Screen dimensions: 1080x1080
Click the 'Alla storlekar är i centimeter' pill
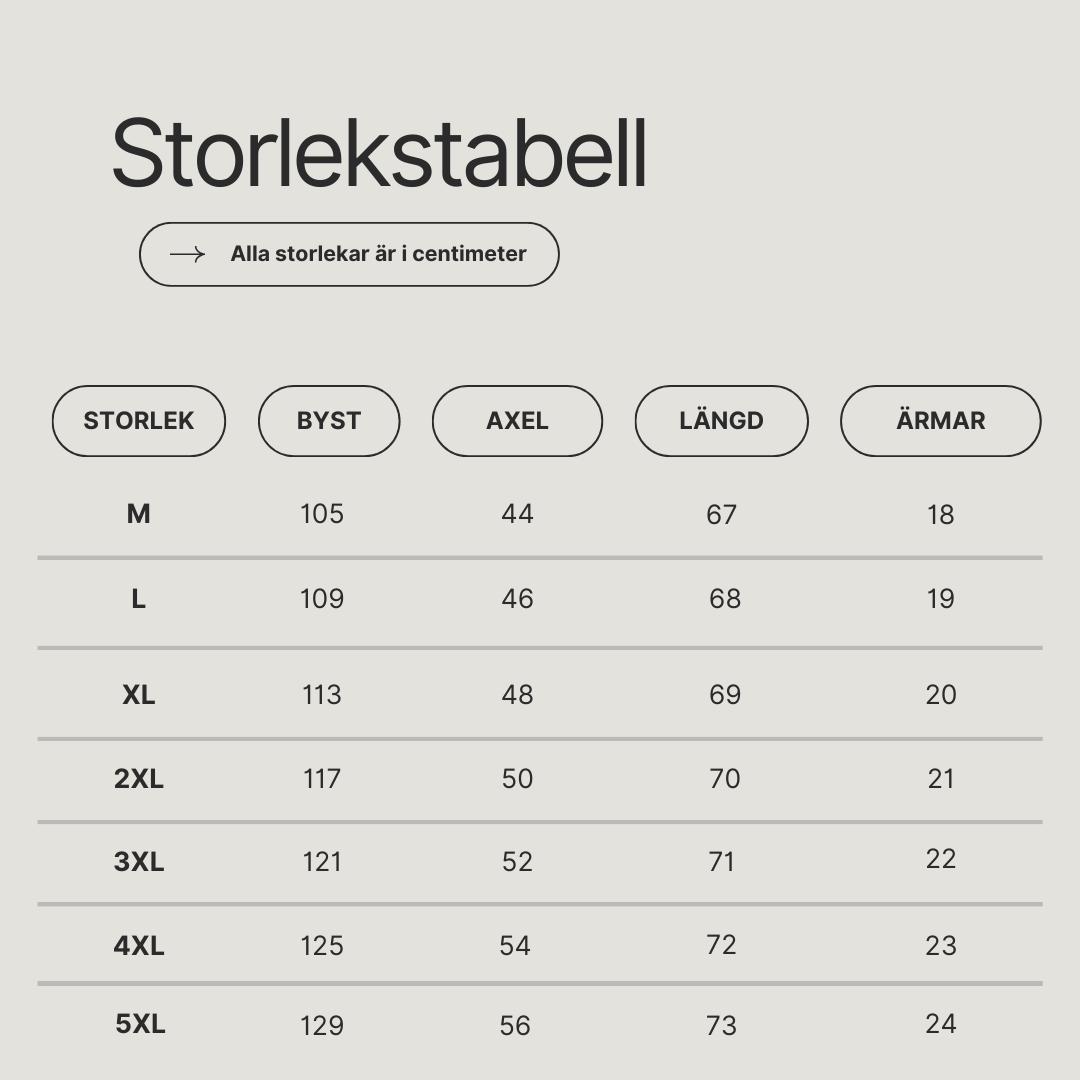(x=349, y=254)
